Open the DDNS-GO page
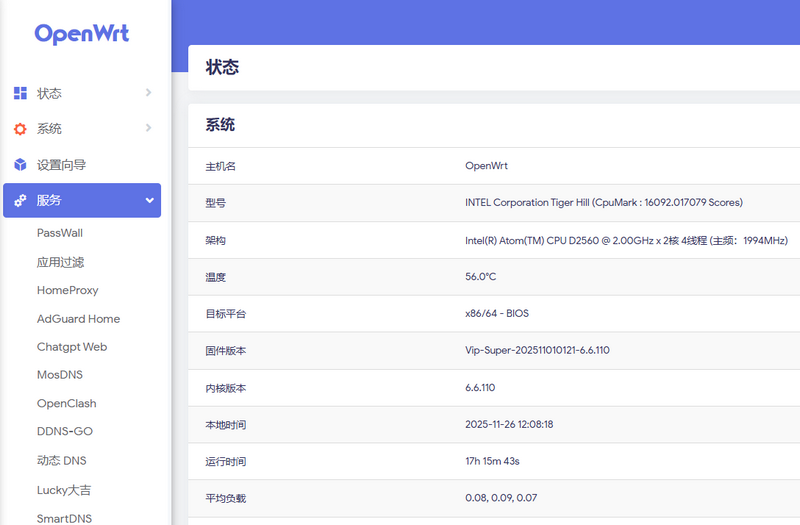 point(65,432)
